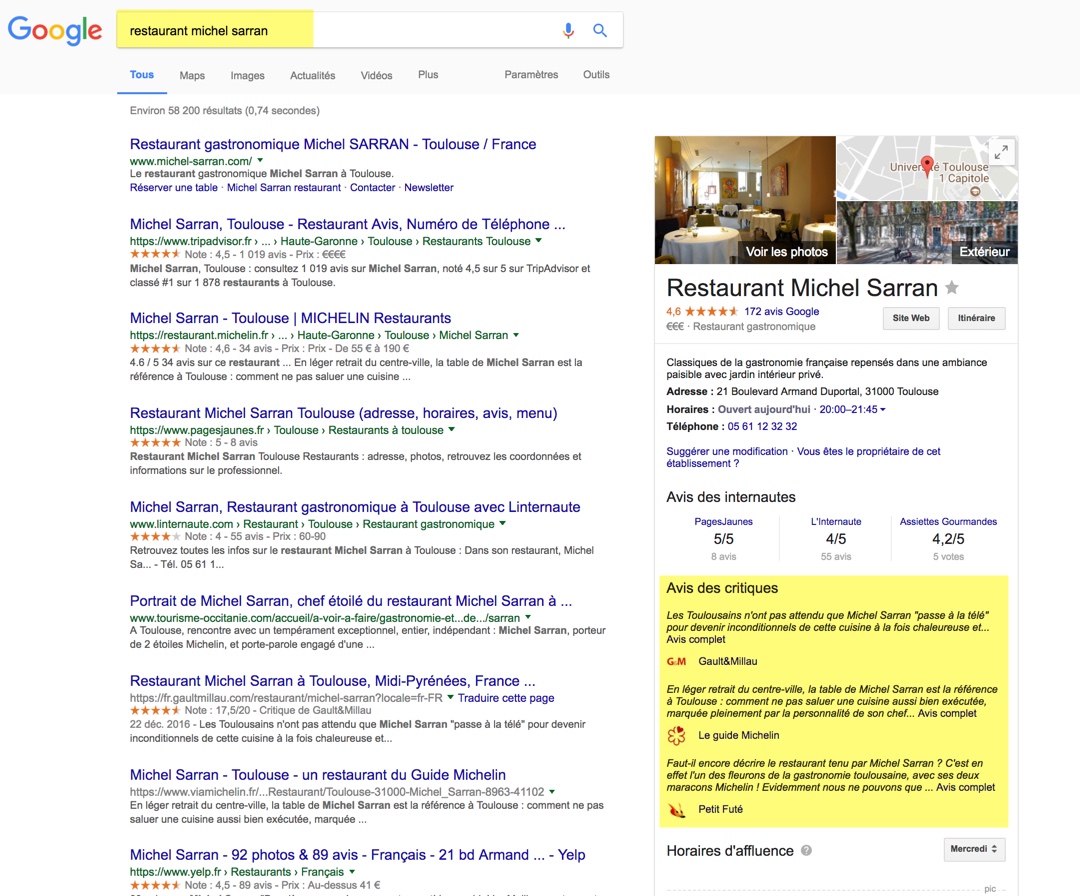Open the tourisme-occitanie.com result dropdown arrow
1080x896 pixels.
pos(528,617)
